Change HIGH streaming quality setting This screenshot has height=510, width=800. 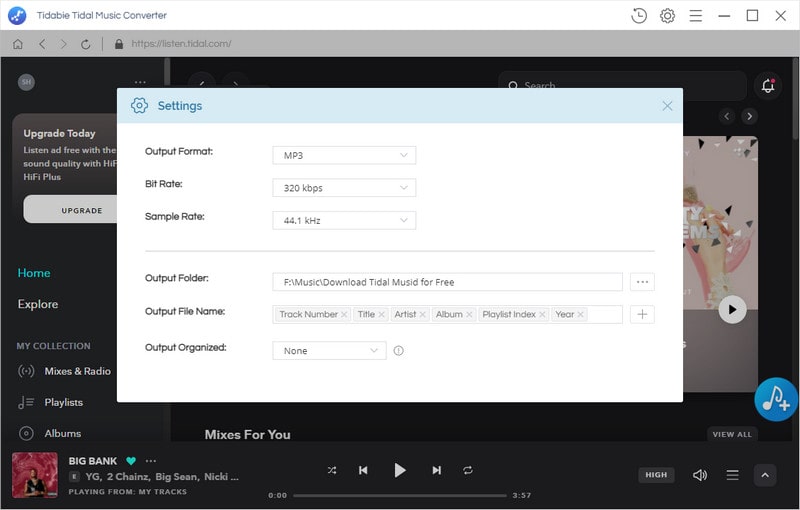click(x=656, y=475)
